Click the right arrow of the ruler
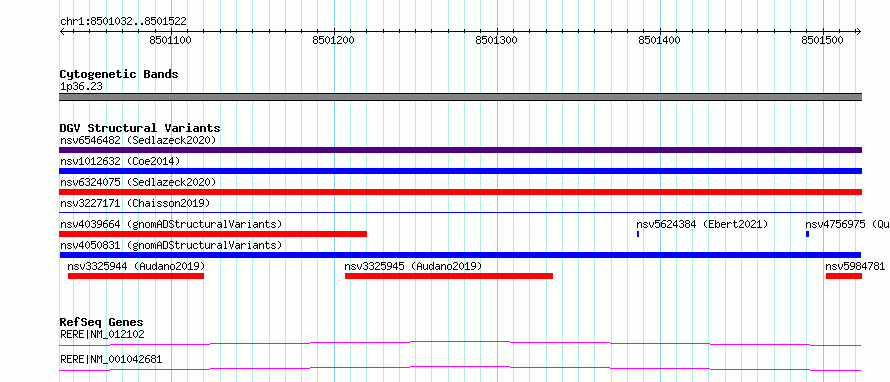This screenshot has height=382, width=890. point(859,31)
